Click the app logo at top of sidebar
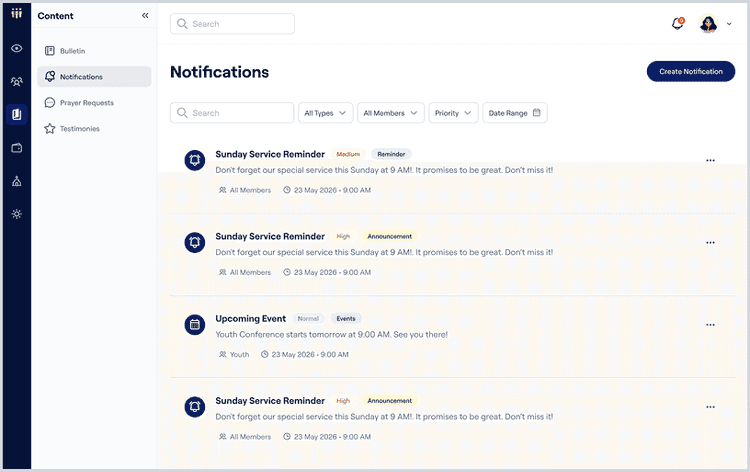This screenshot has height=472, width=750. (x=17, y=13)
